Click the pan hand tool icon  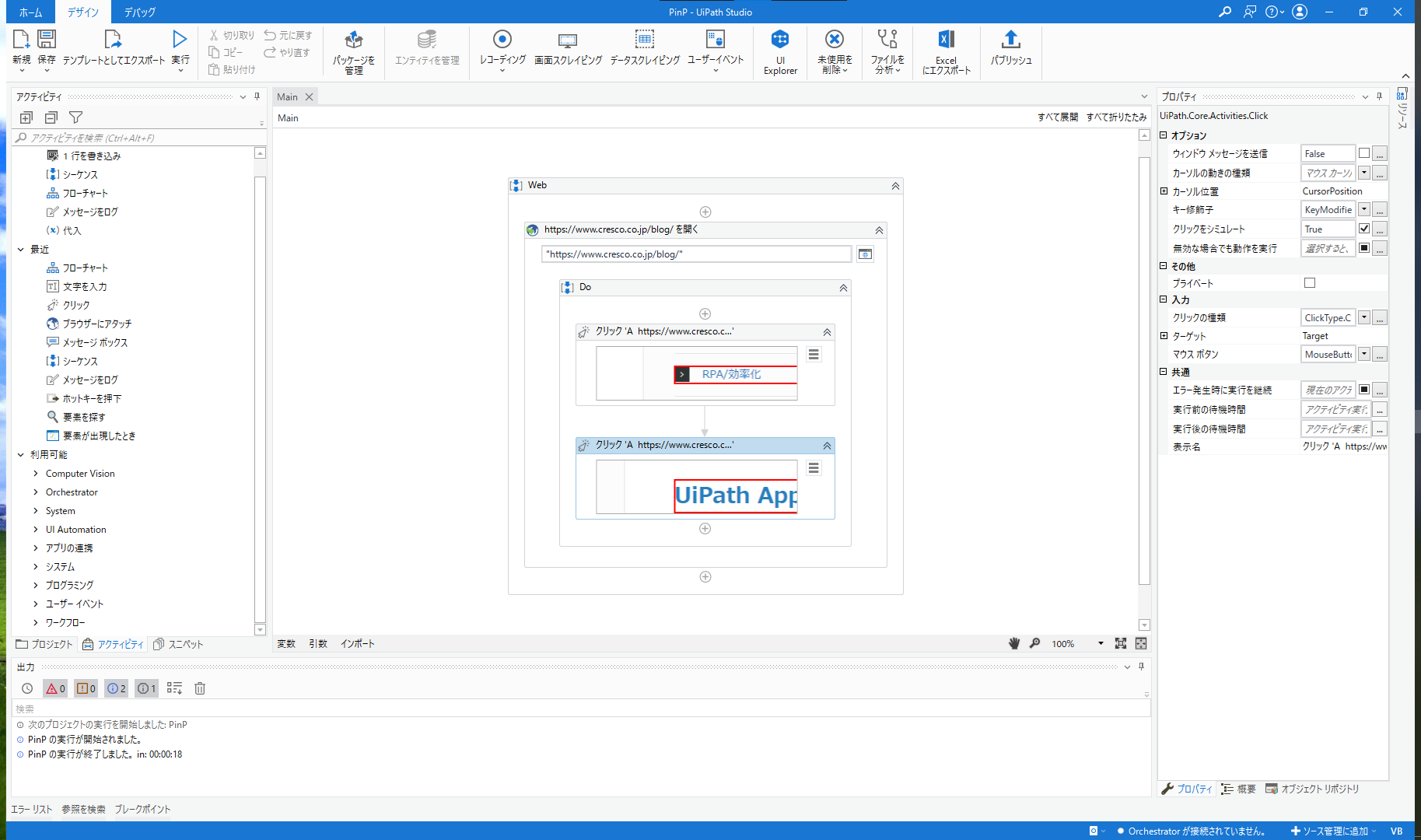pos(1014,643)
